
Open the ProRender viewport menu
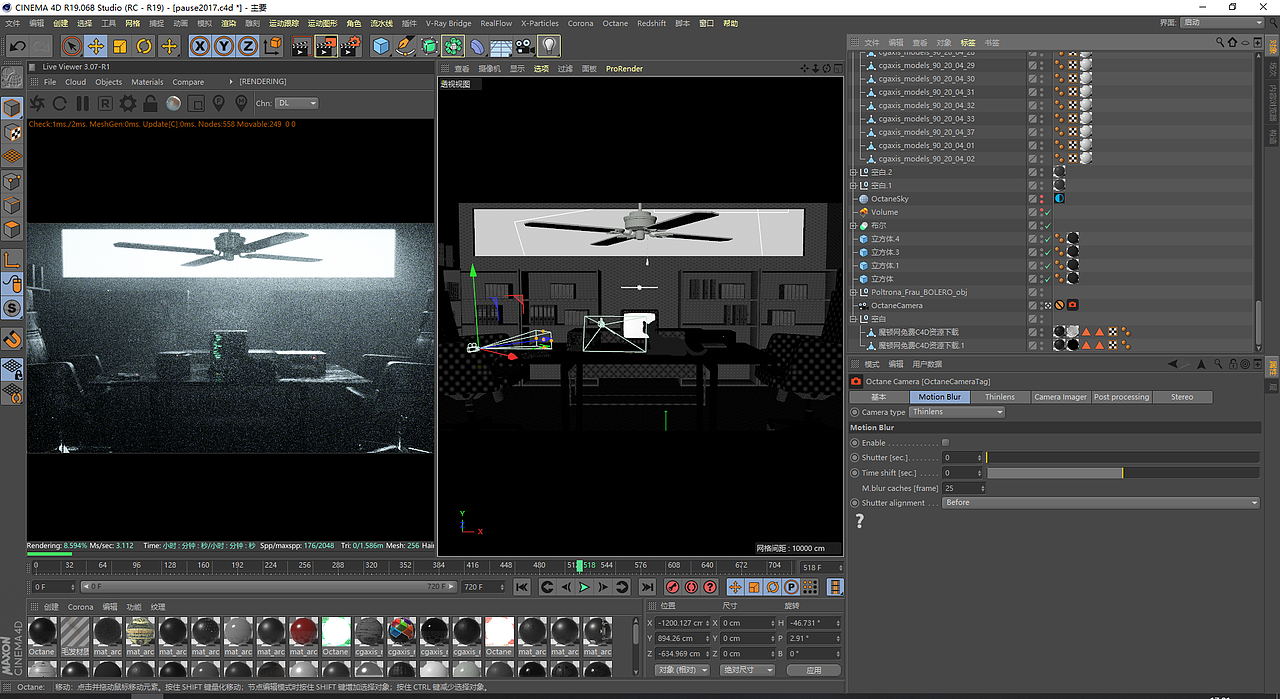[x=624, y=69]
